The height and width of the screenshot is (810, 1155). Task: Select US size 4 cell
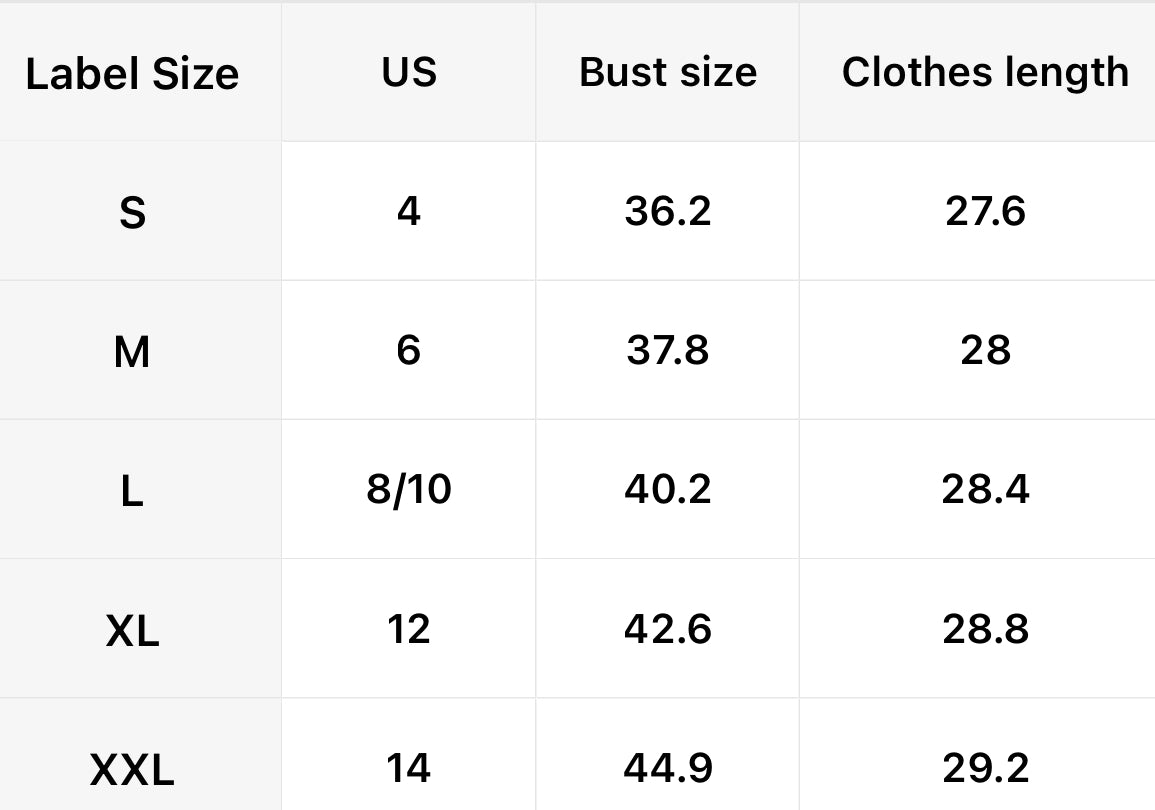(409, 211)
